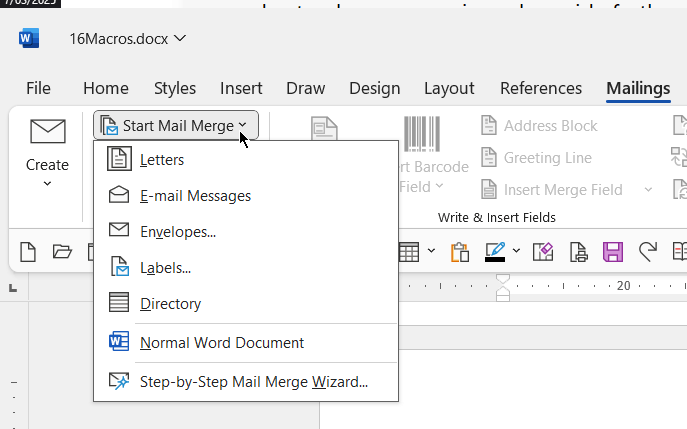This screenshot has height=429, width=687.
Task: Click the Normal Word Document icon
Action: [x=119, y=341]
